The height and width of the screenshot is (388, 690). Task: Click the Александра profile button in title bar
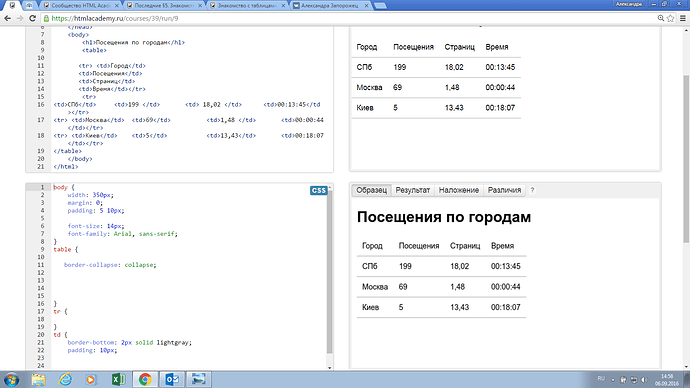pyautogui.click(x=628, y=4)
